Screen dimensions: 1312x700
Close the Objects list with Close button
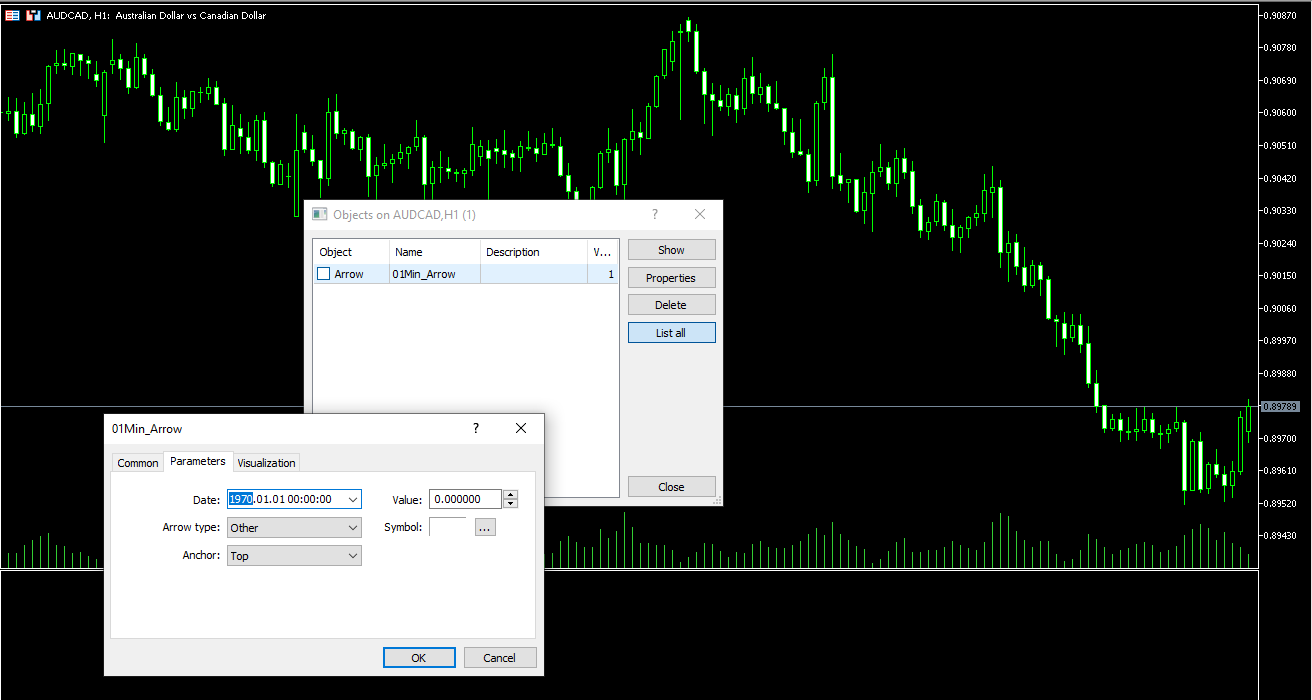pos(671,487)
